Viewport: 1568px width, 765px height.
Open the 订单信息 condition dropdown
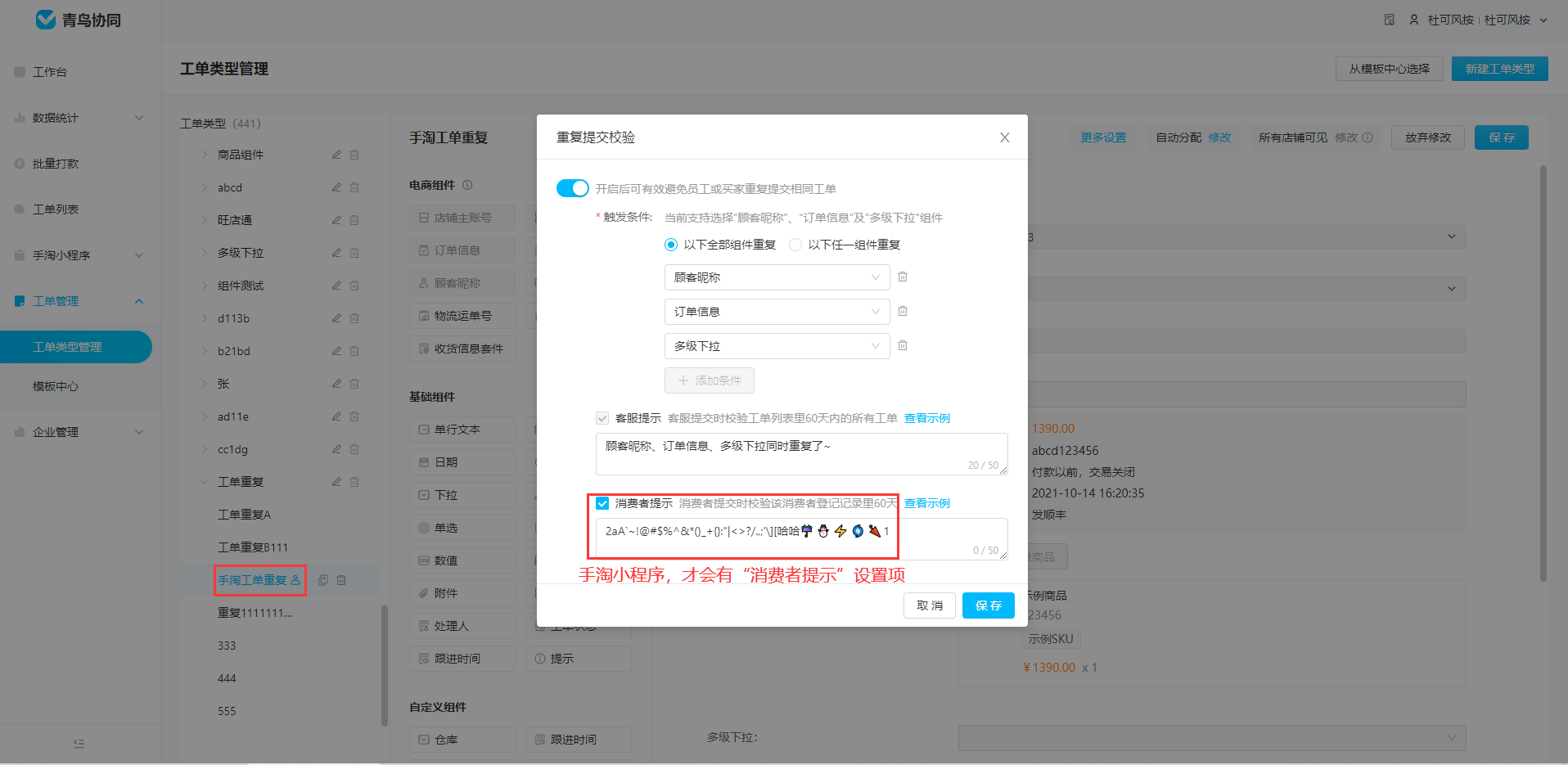coord(777,312)
